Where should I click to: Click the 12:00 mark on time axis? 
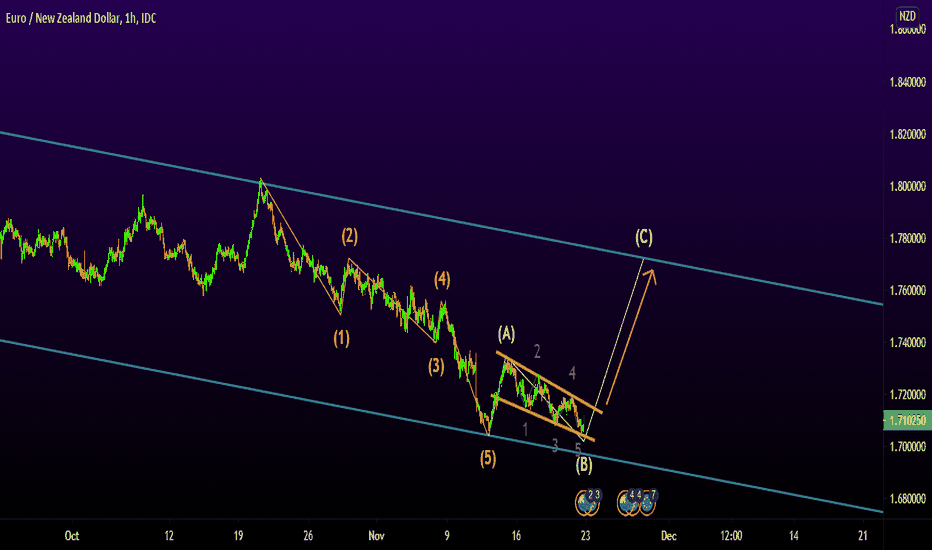coord(731,536)
